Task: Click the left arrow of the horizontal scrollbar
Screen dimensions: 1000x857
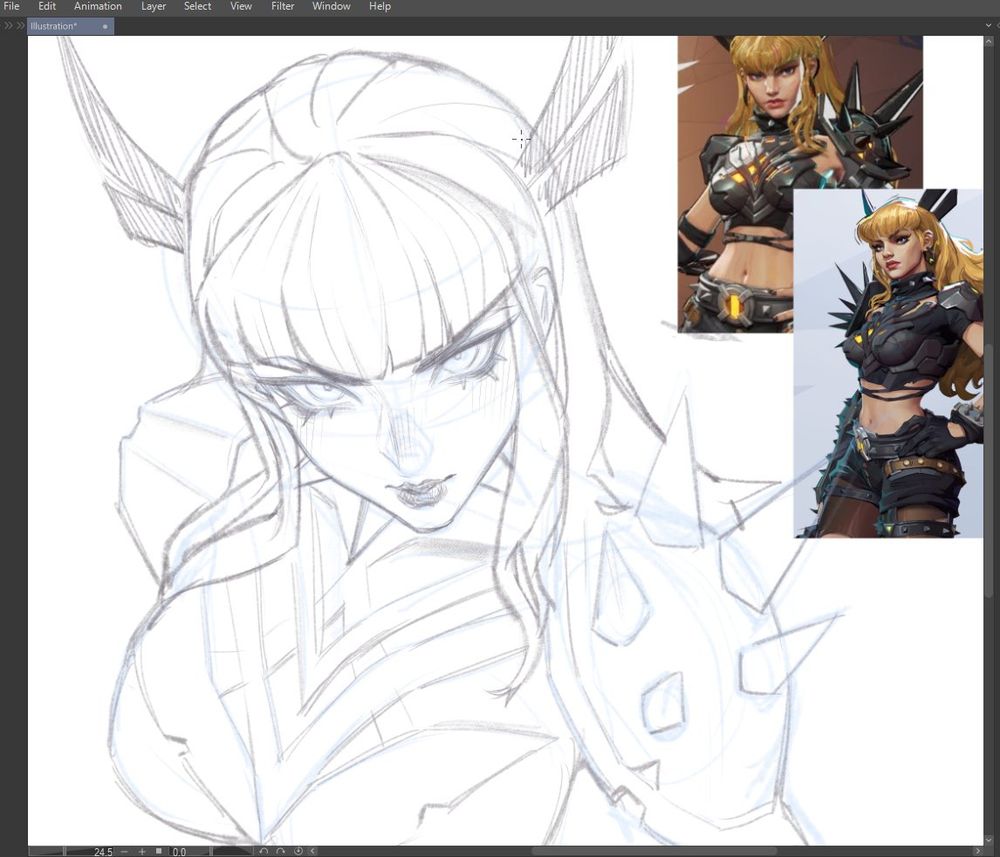Action: point(313,851)
